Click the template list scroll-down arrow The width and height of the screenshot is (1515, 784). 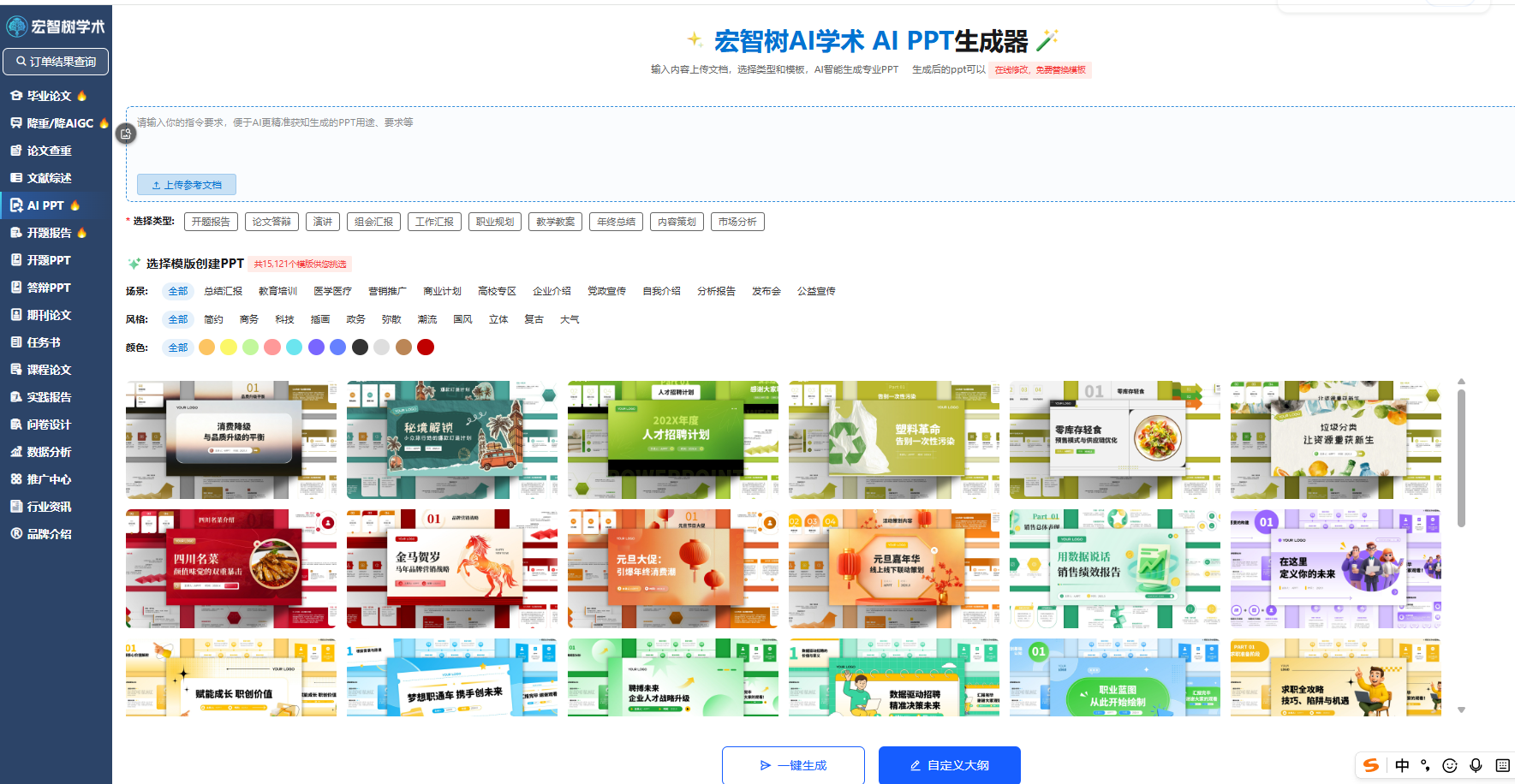click(1461, 710)
